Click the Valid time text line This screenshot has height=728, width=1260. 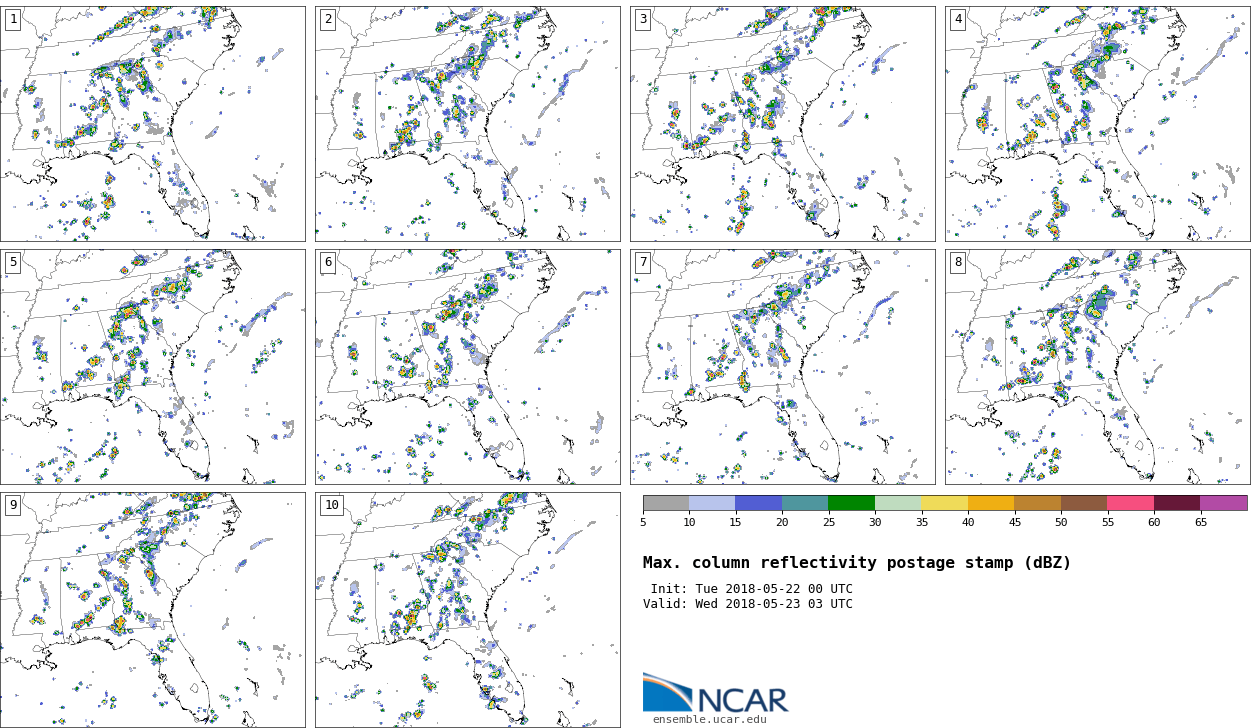pos(748,604)
